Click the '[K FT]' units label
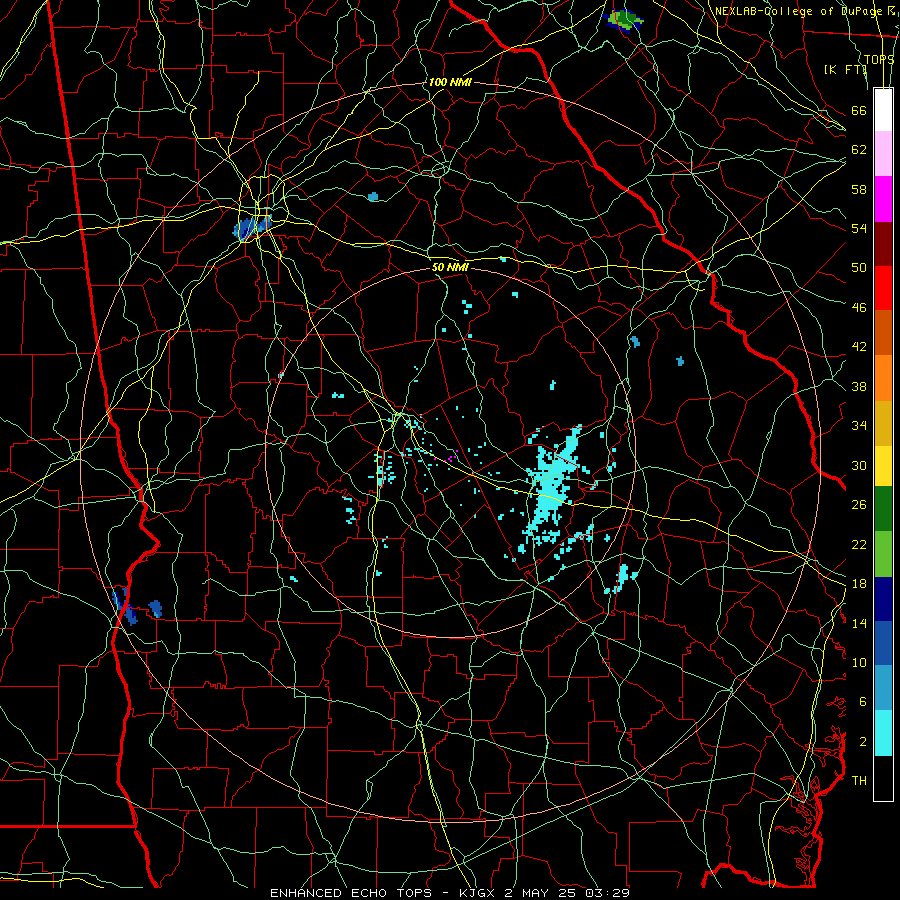 (845, 70)
